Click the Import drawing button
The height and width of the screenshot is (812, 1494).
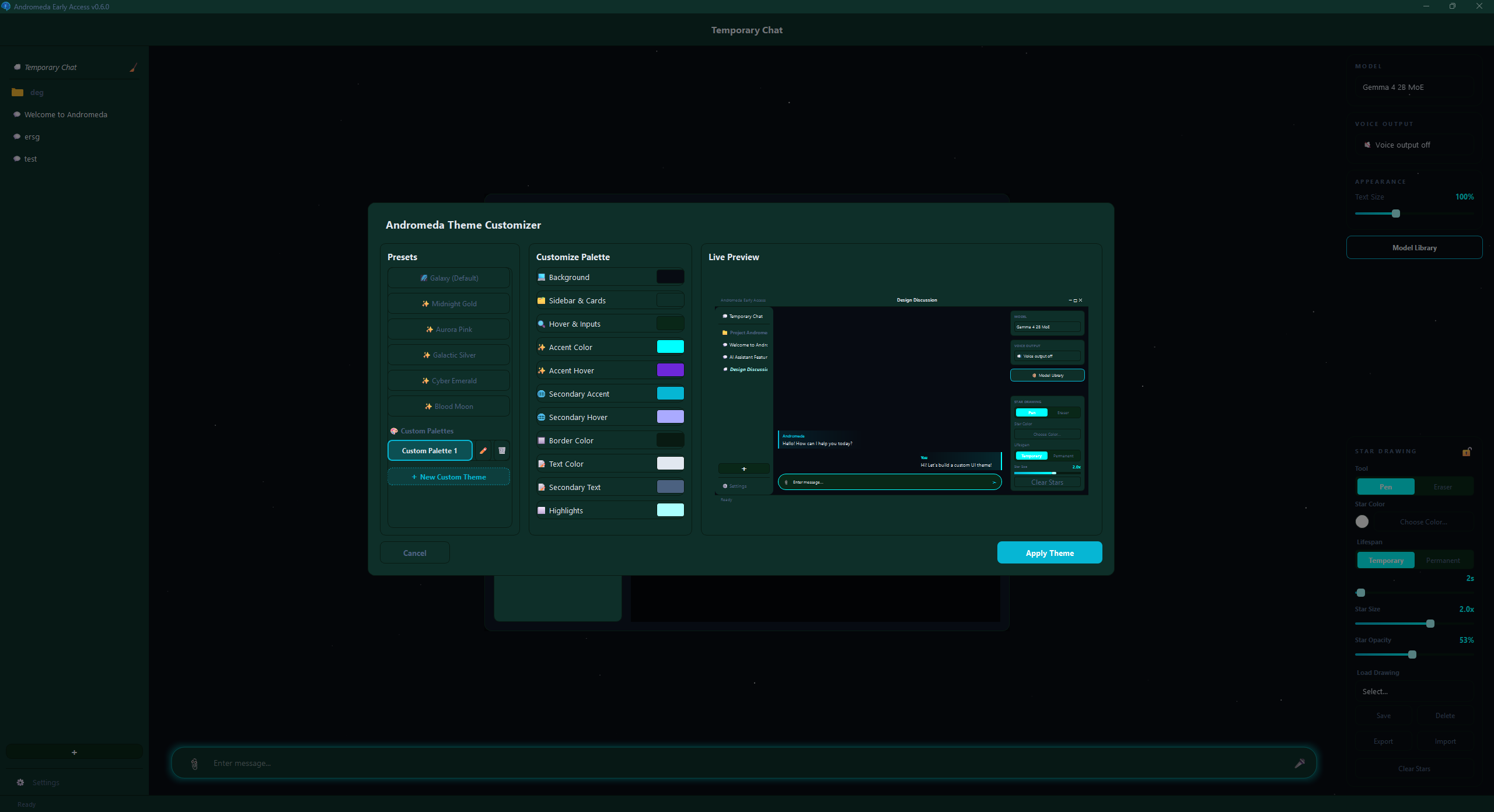pos(1445,741)
